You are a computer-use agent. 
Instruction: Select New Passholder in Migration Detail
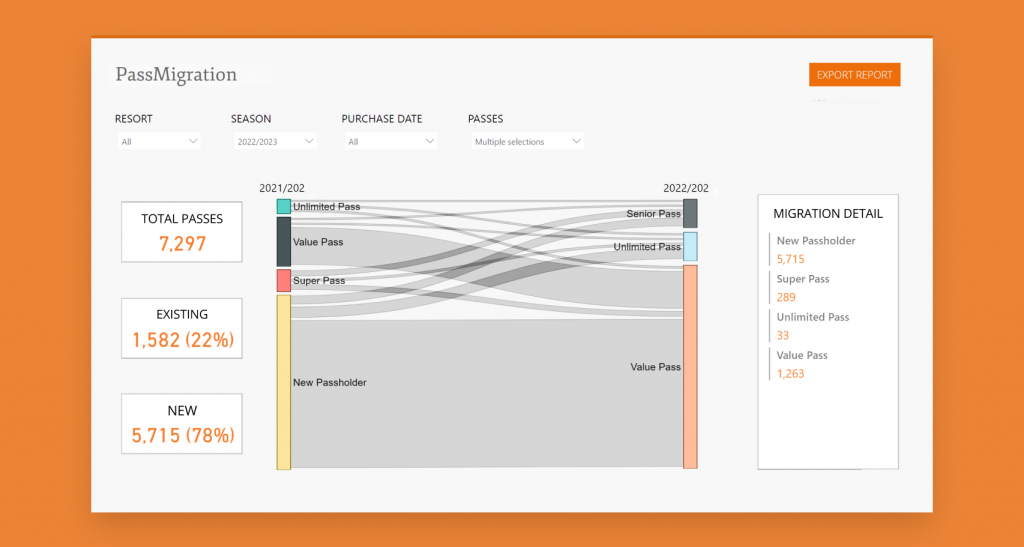[816, 249]
